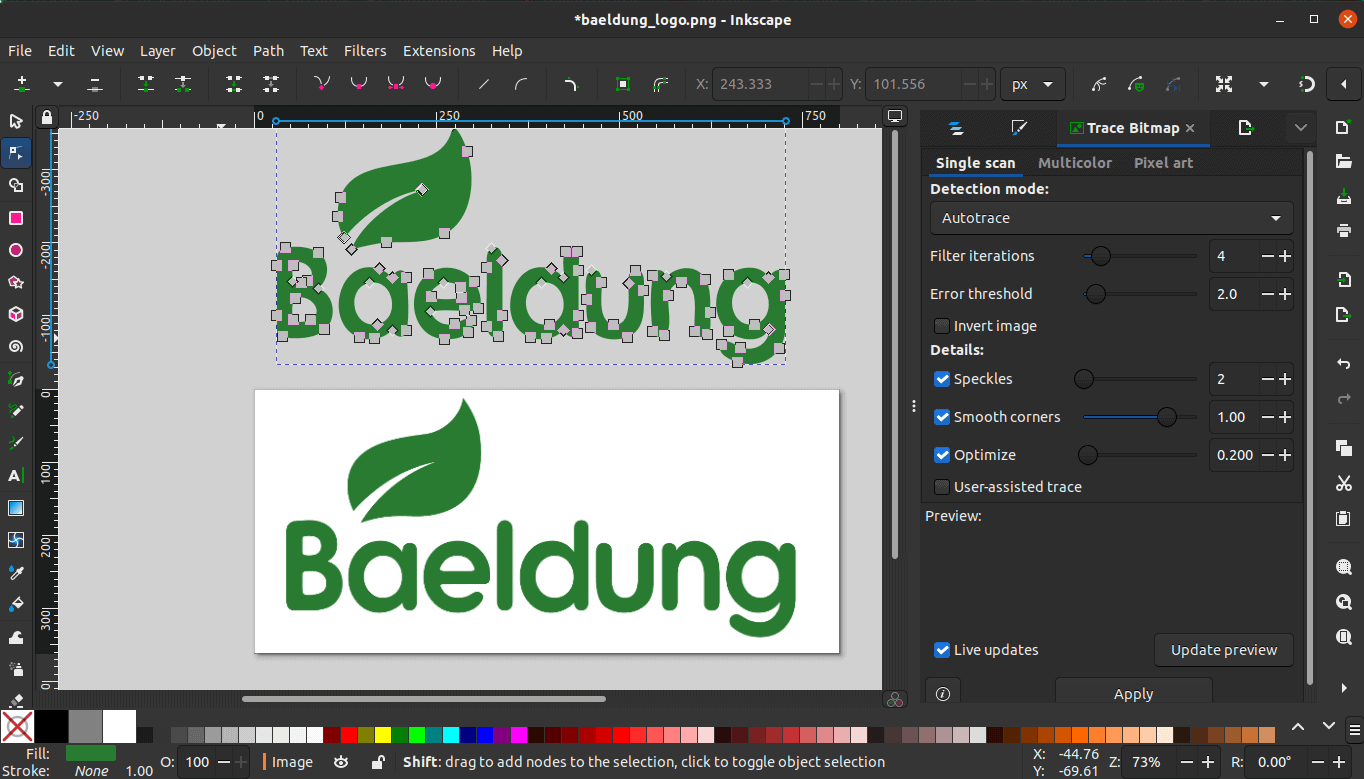Enable User-assisted trace

coord(941,487)
